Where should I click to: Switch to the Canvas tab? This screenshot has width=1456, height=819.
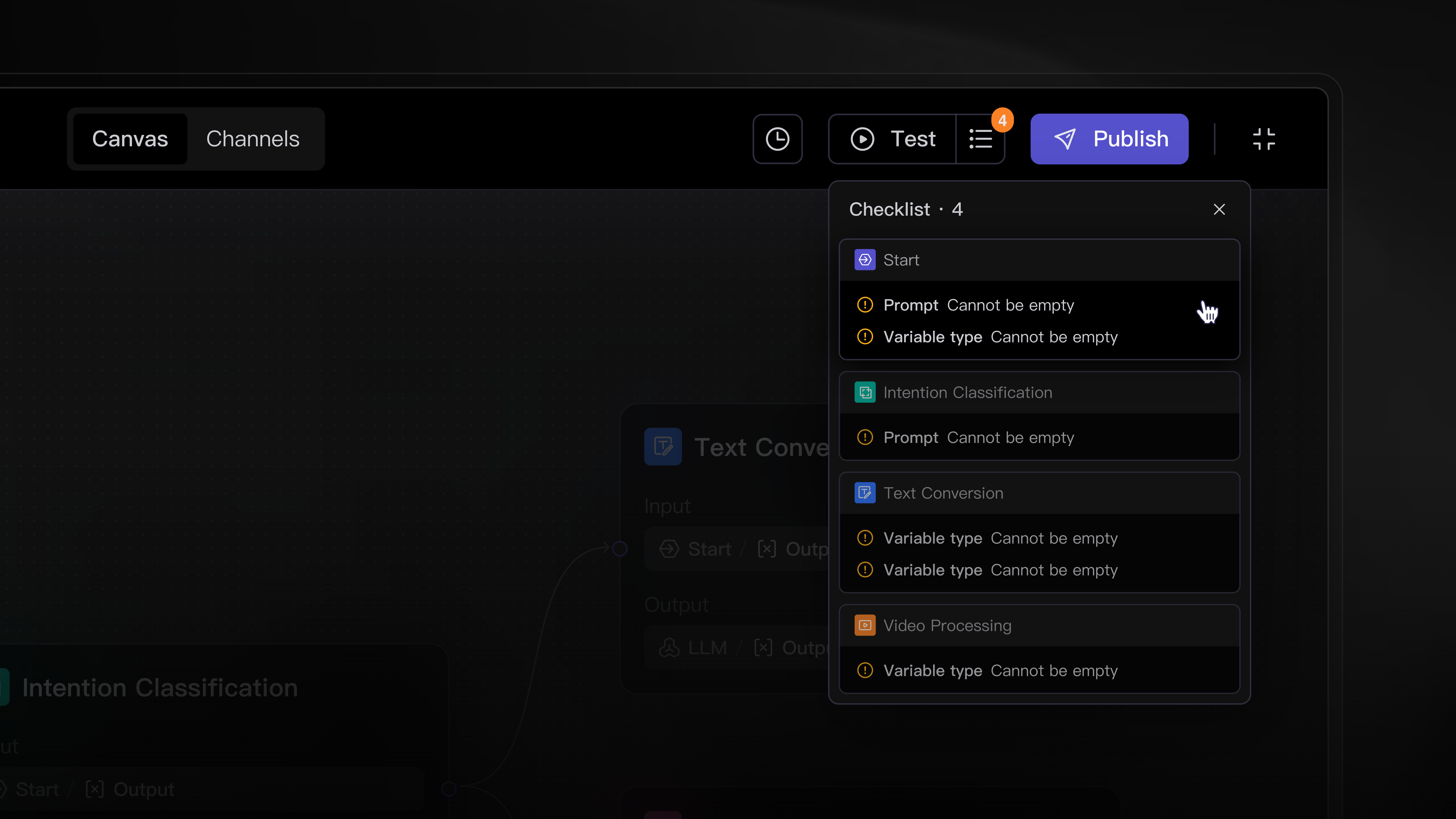[x=130, y=139]
